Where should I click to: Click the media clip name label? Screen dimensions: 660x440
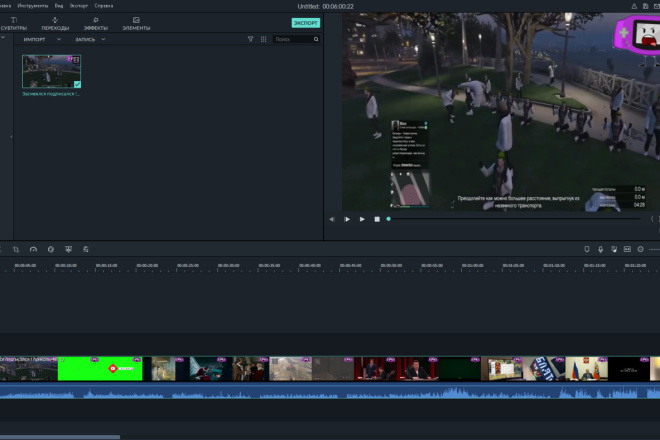click(x=51, y=94)
